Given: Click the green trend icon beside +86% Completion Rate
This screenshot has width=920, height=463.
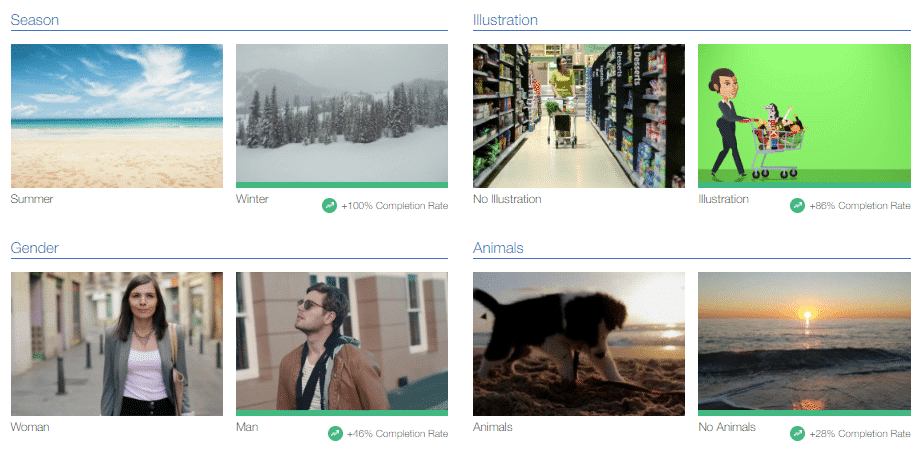Looking at the screenshot, I should click(x=797, y=205).
